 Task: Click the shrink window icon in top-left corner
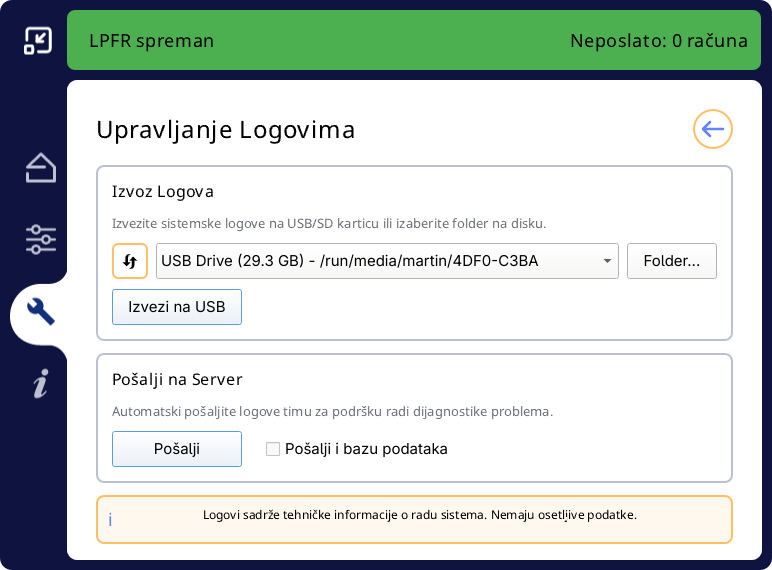click(38, 40)
